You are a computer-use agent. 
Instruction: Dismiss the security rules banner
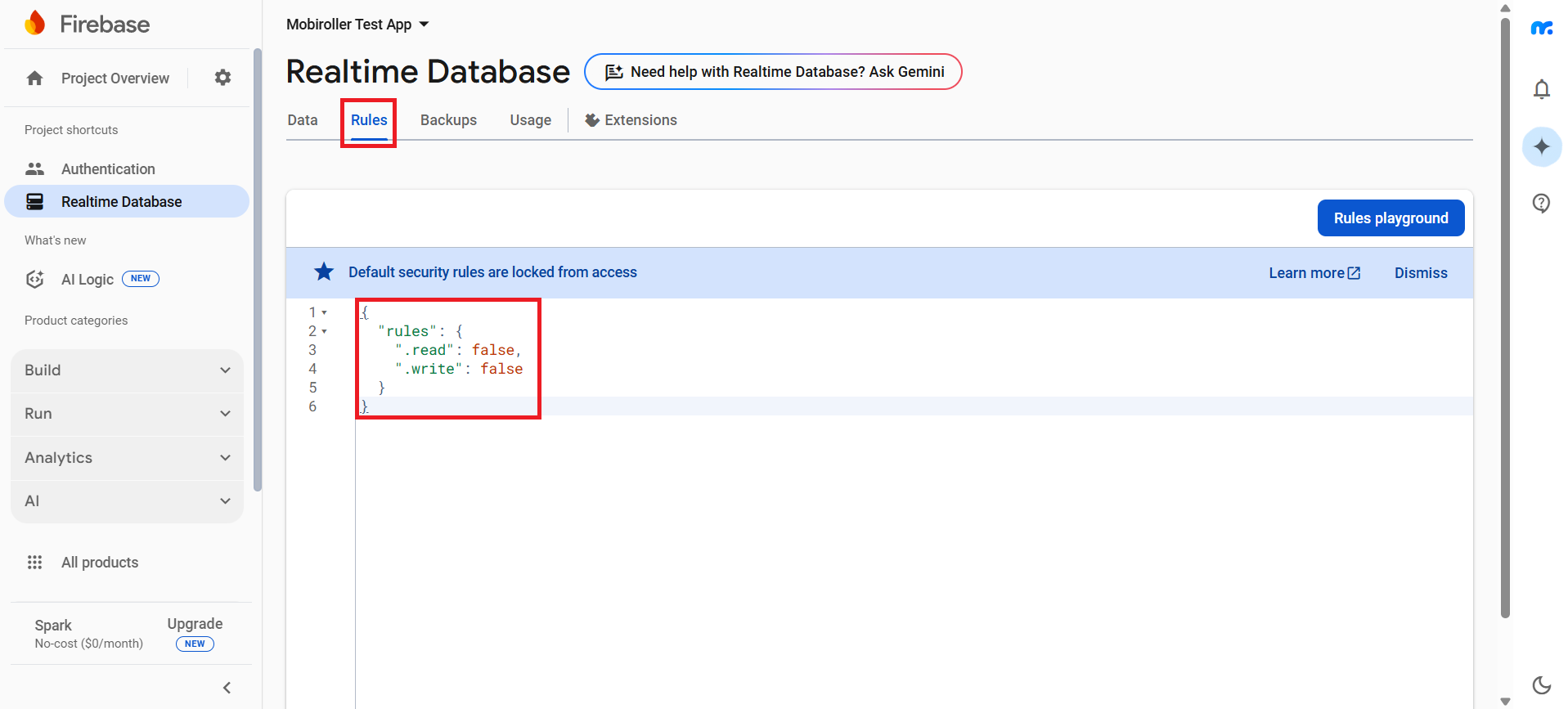[1421, 273]
